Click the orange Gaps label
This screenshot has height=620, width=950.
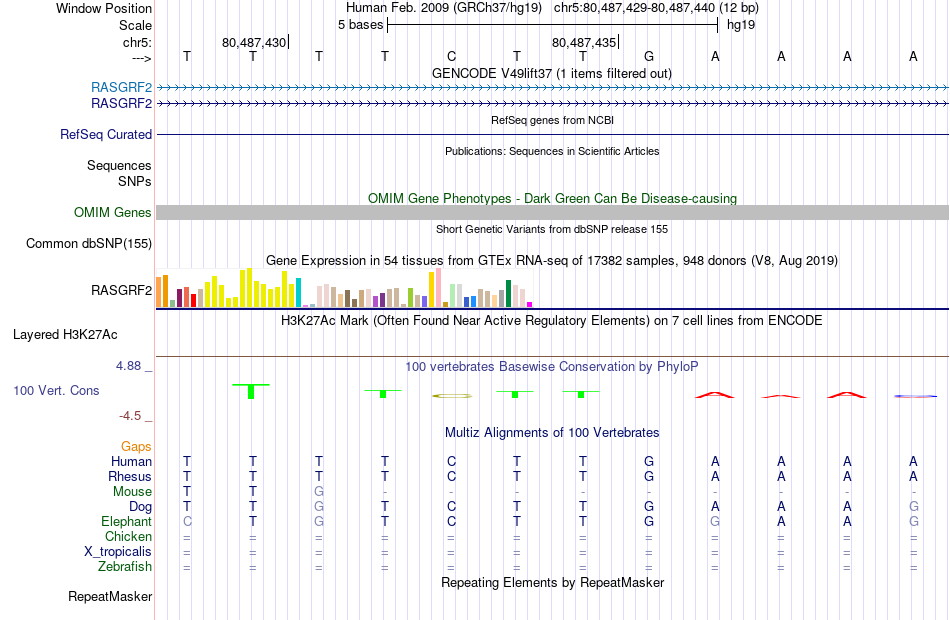(x=136, y=447)
